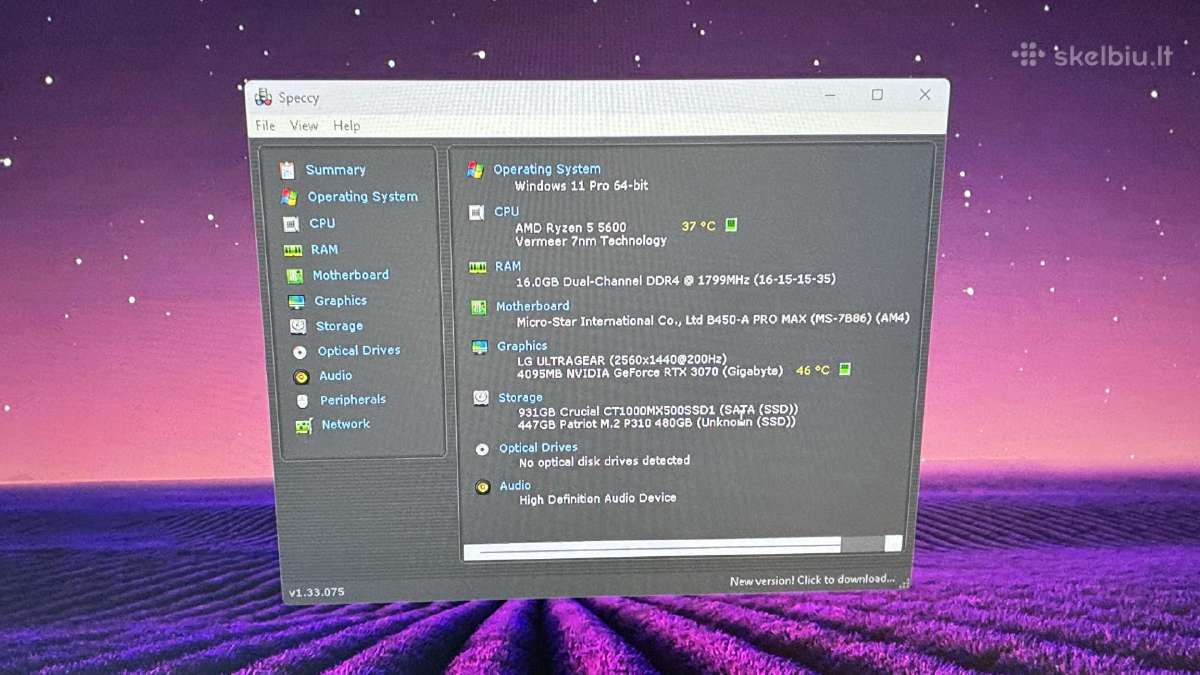Select the Peripherals sidebar icon
The height and width of the screenshot is (675, 1200).
click(x=302, y=401)
